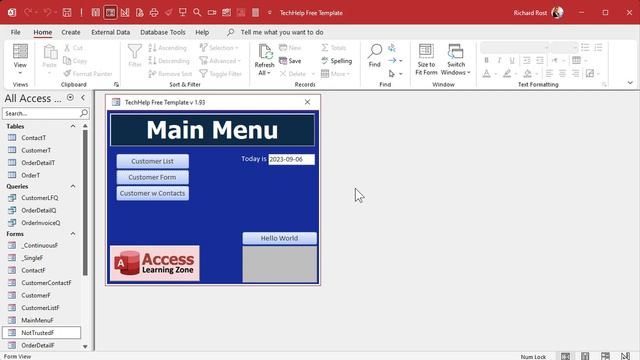Run Spelling check from the Records group
The image size is (640, 360).
(336, 61)
